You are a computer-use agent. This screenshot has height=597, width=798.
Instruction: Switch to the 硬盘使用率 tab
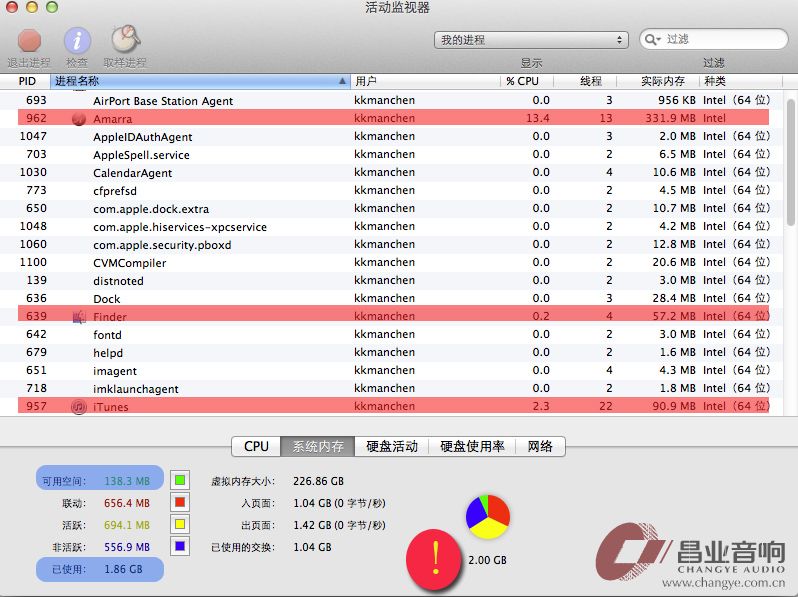point(472,446)
